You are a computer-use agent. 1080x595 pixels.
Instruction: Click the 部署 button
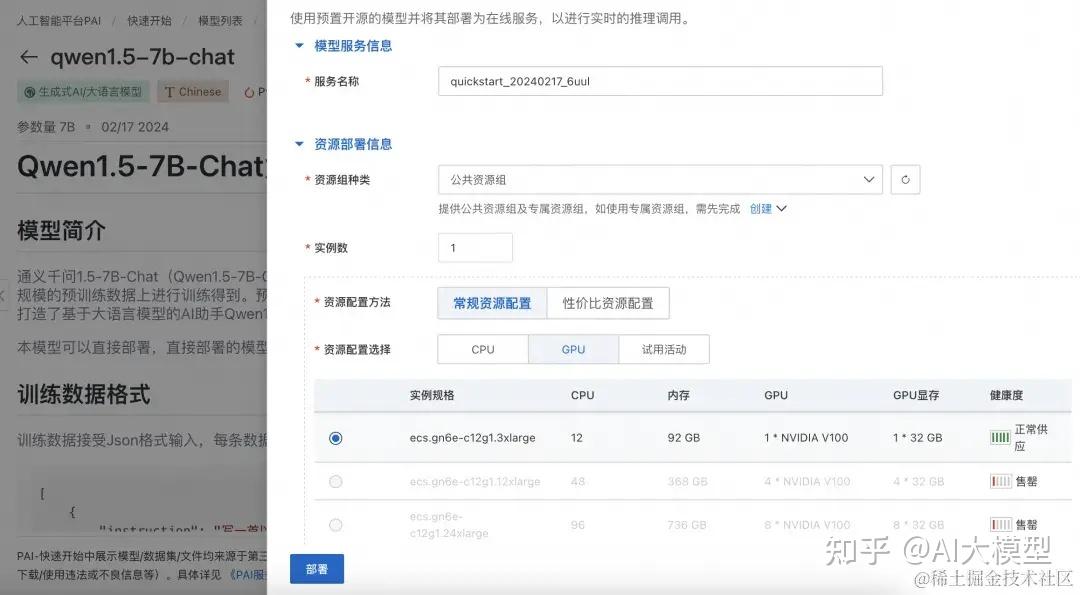tap(317, 569)
